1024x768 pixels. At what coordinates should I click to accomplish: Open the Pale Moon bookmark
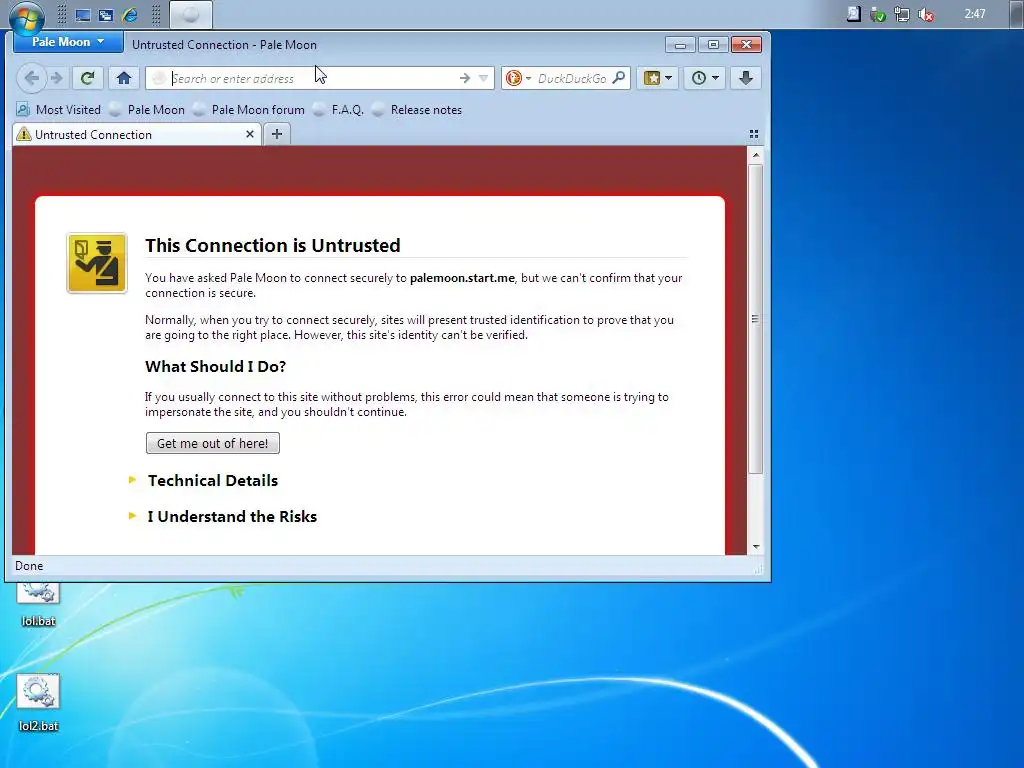(148, 110)
